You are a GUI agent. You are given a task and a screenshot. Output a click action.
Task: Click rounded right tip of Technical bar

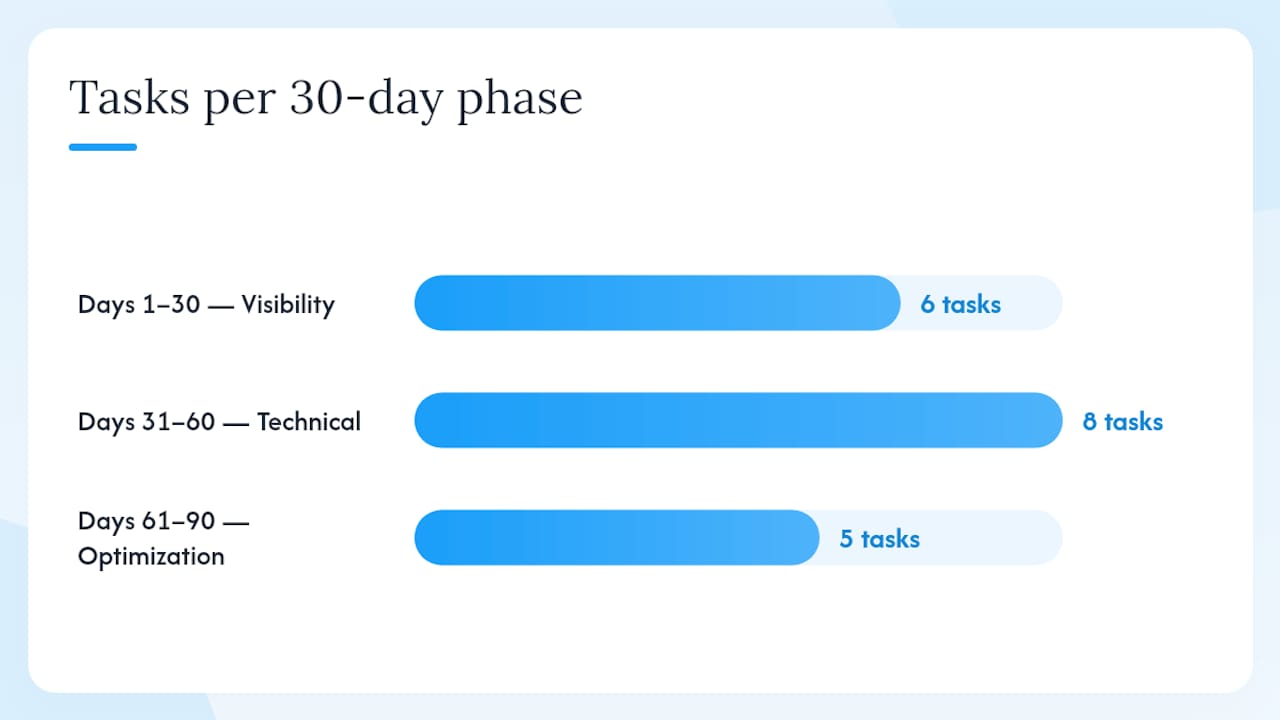[1048, 420]
